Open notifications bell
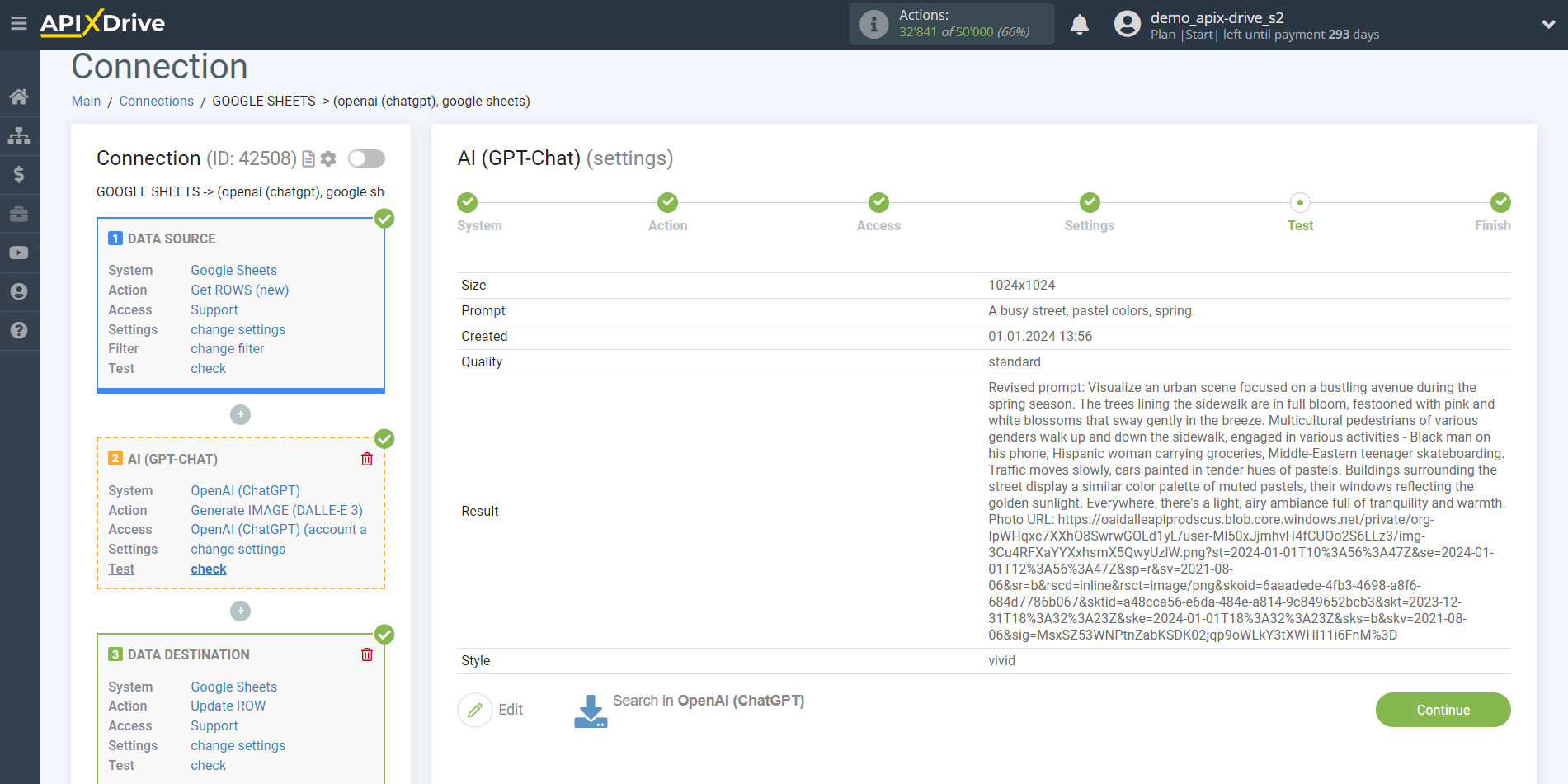This screenshot has width=1568, height=784. (x=1080, y=24)
